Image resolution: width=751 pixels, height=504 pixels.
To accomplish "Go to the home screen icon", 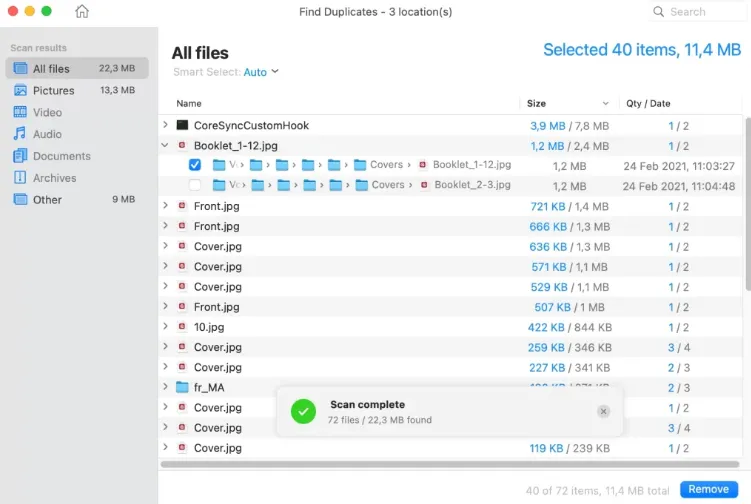I will 82,11.
